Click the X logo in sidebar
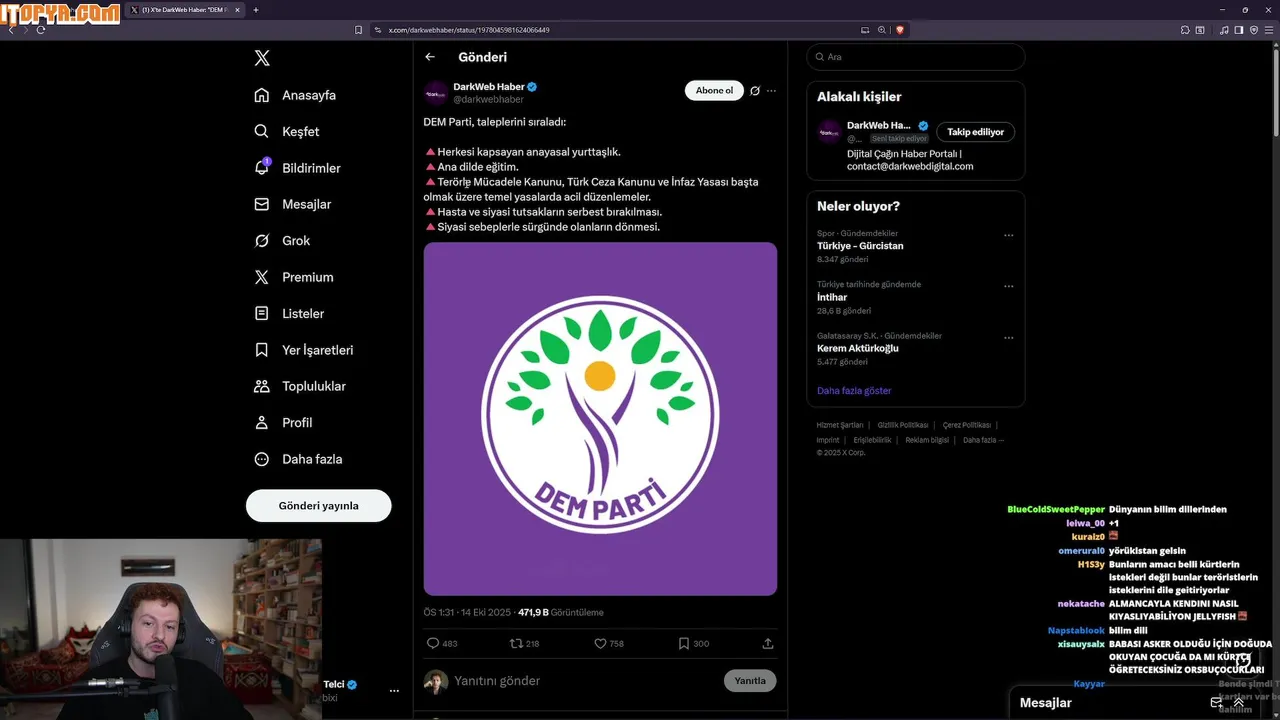1280x720 pixels. (262, 58)
